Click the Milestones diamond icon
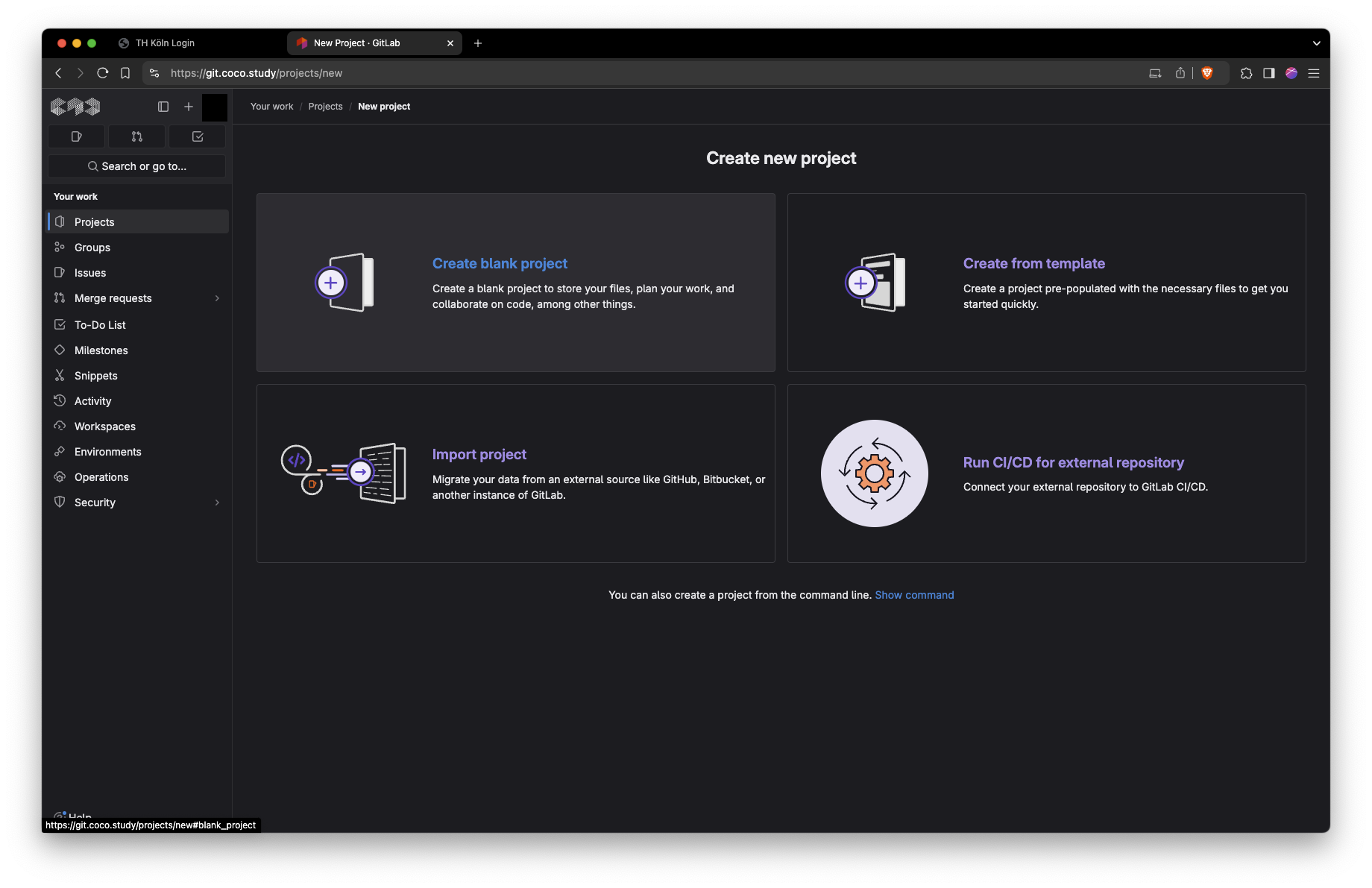1372x888 pixels. (x=60, y=350)
